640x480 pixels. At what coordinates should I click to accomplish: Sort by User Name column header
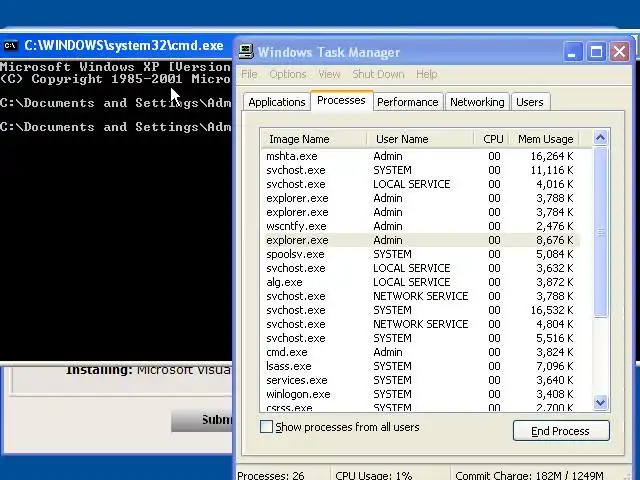pyautogui.click(x=420, y=139)
